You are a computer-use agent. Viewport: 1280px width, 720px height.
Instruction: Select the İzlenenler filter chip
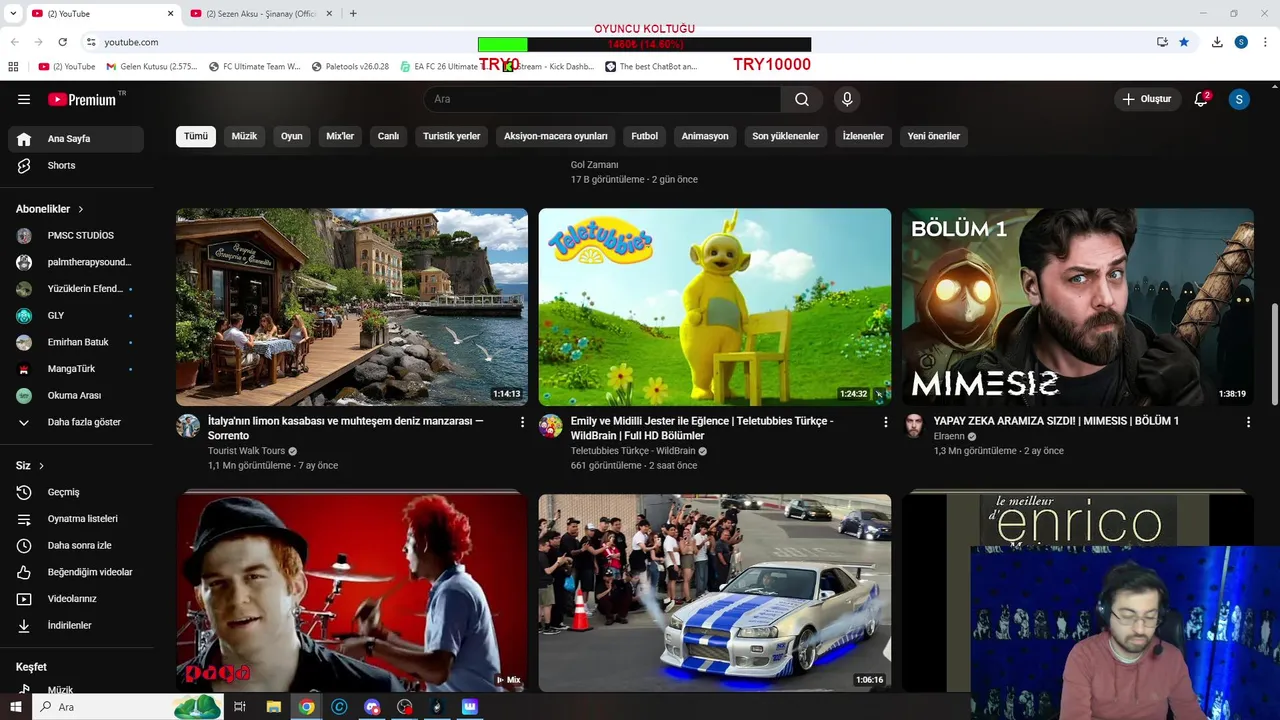point(863,136)
